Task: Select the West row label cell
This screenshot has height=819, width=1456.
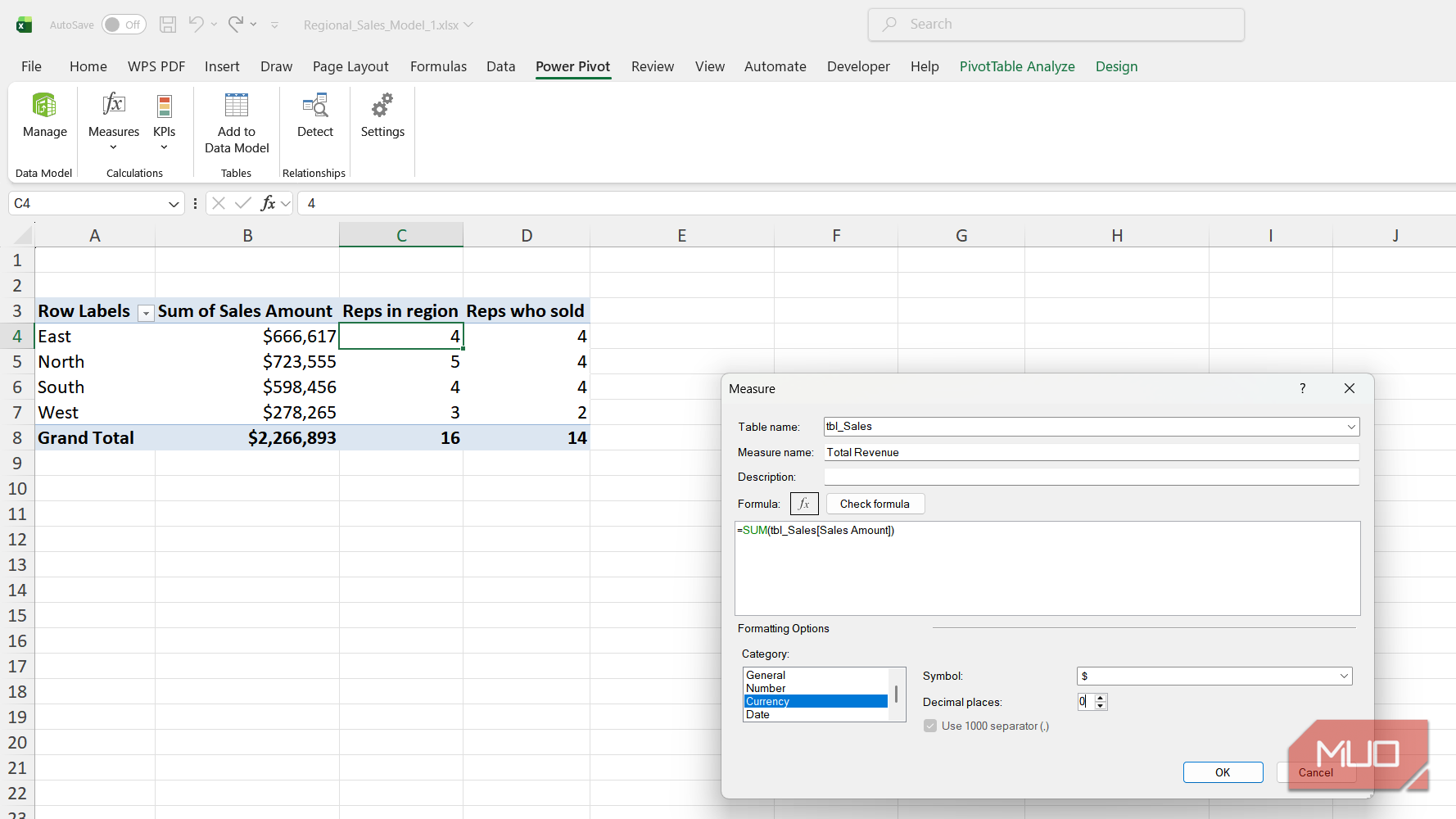Action: tap(95, 413)
